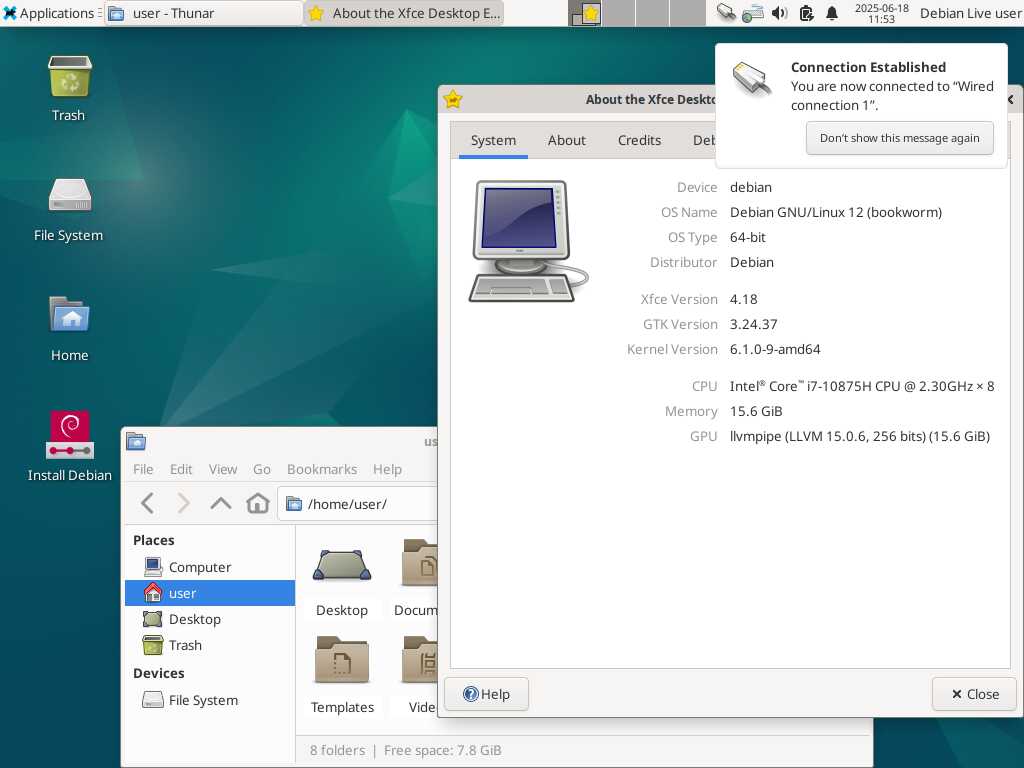
Task: Click the Help button in About dialog
Action: (x=486, y=694)
